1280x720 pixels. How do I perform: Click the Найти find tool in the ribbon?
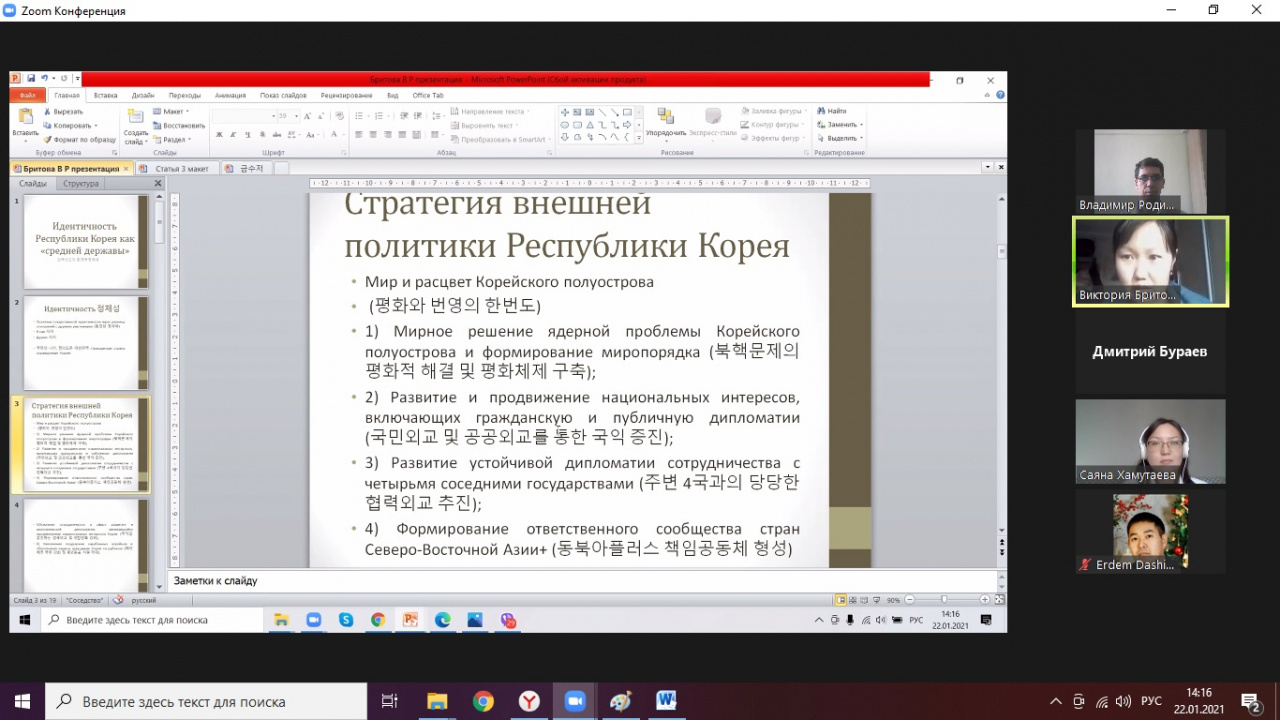(832, 111)
